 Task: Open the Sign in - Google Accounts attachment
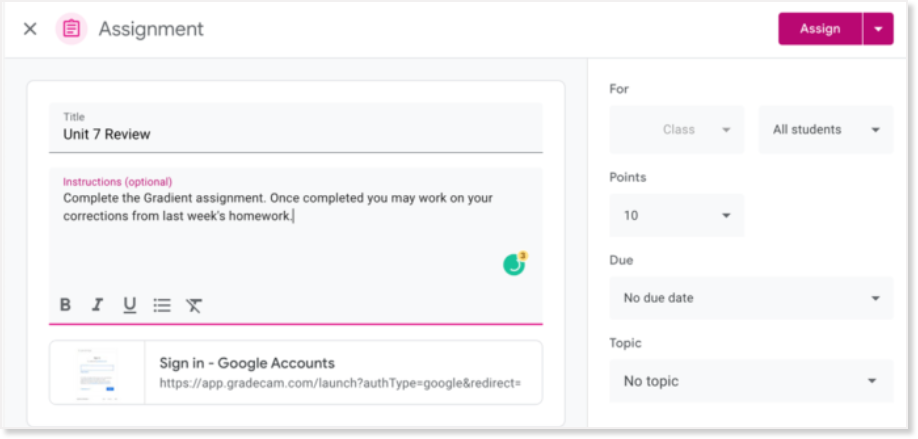click(246, 363)
